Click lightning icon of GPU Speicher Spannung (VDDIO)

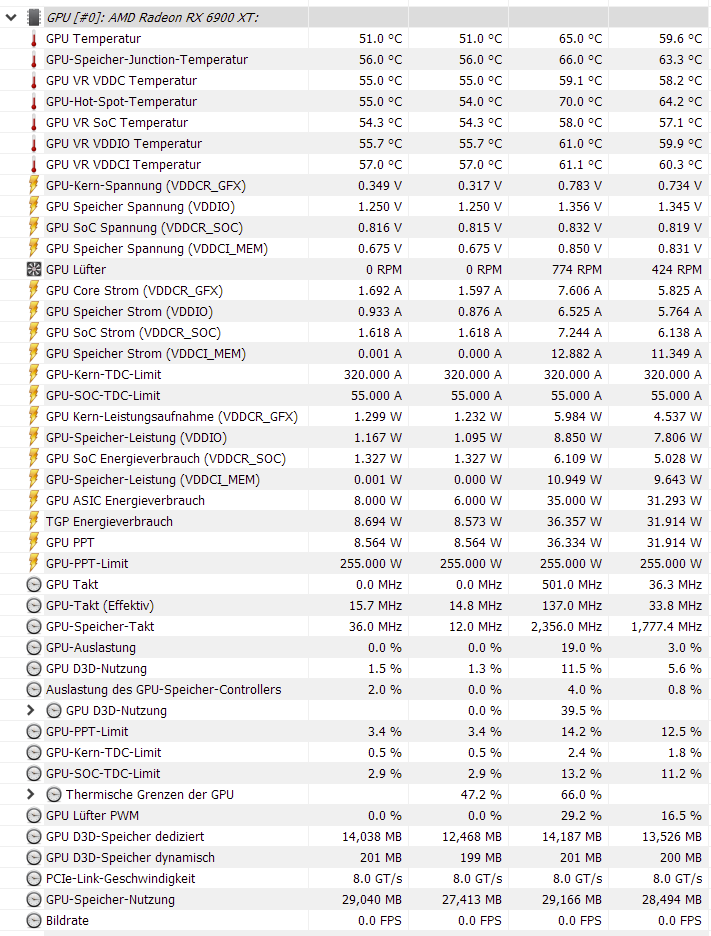pos(34,207)
